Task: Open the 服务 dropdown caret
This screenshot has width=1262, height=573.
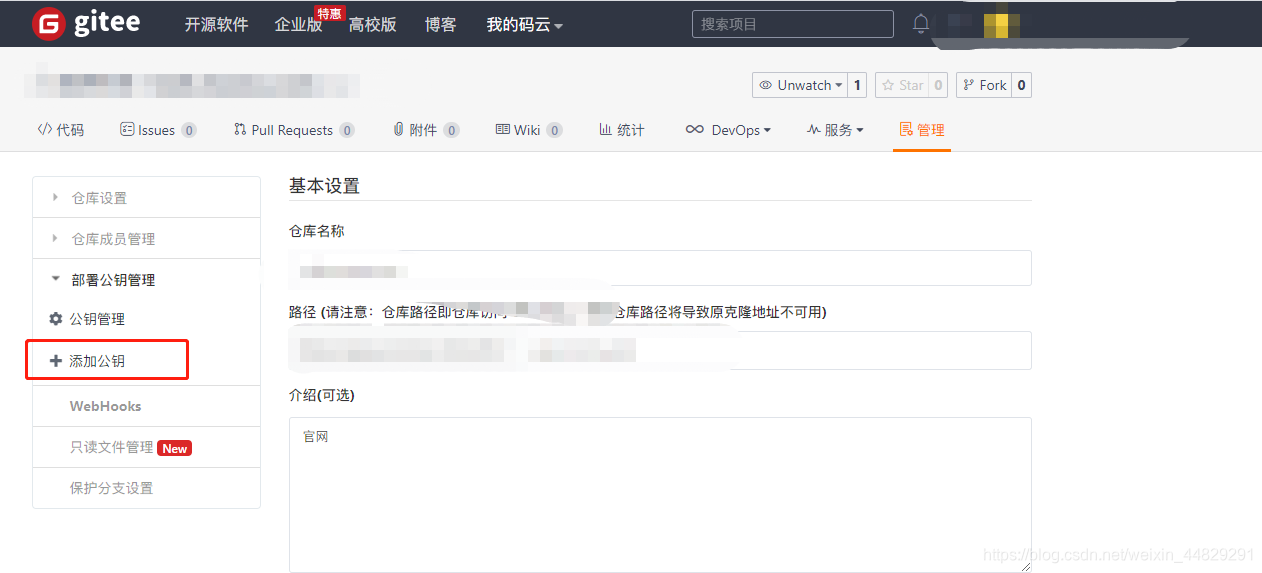Action: pos(860,131)
